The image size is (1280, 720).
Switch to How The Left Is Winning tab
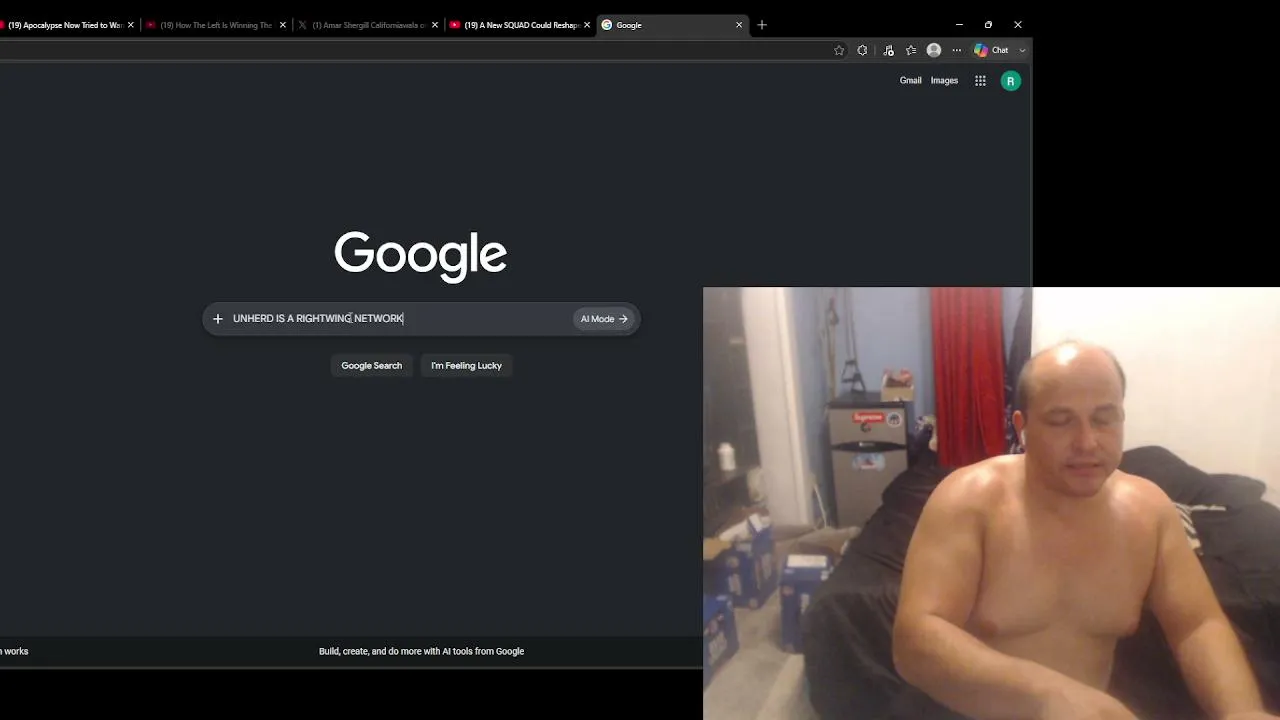pos(216,25)
